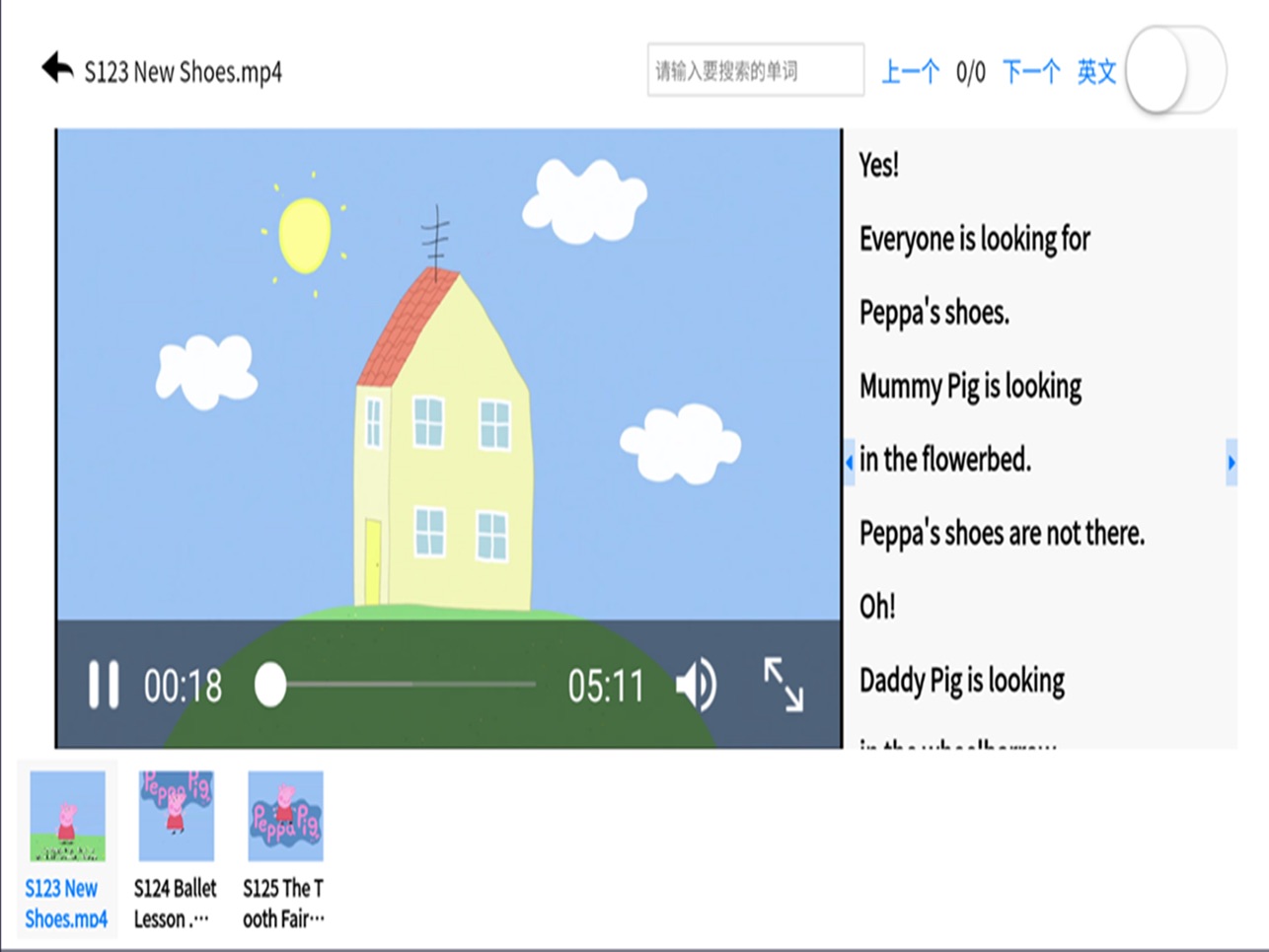Click the back arrow icon
1269x952 pixels.
point(57,68)
